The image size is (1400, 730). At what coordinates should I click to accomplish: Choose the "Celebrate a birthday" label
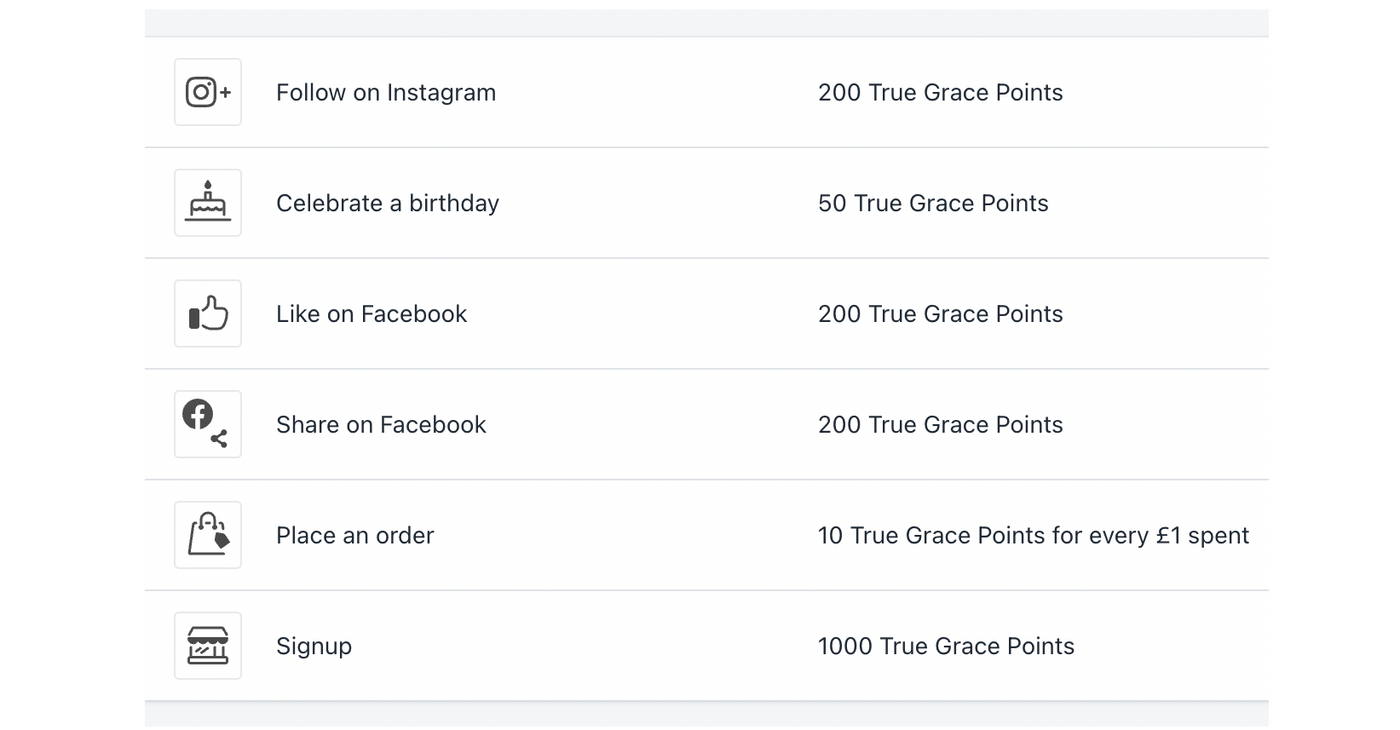(387, 203)
